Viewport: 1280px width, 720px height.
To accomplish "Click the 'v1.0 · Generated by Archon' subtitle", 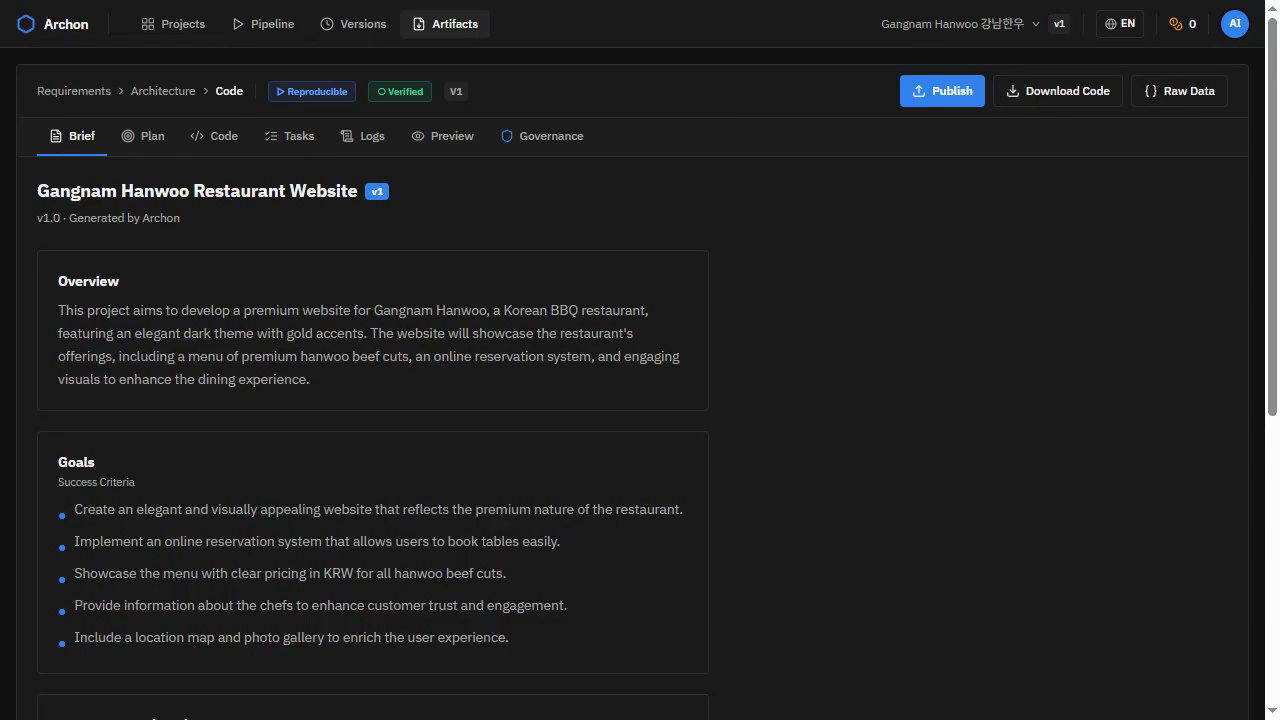I will pos(108,218).
